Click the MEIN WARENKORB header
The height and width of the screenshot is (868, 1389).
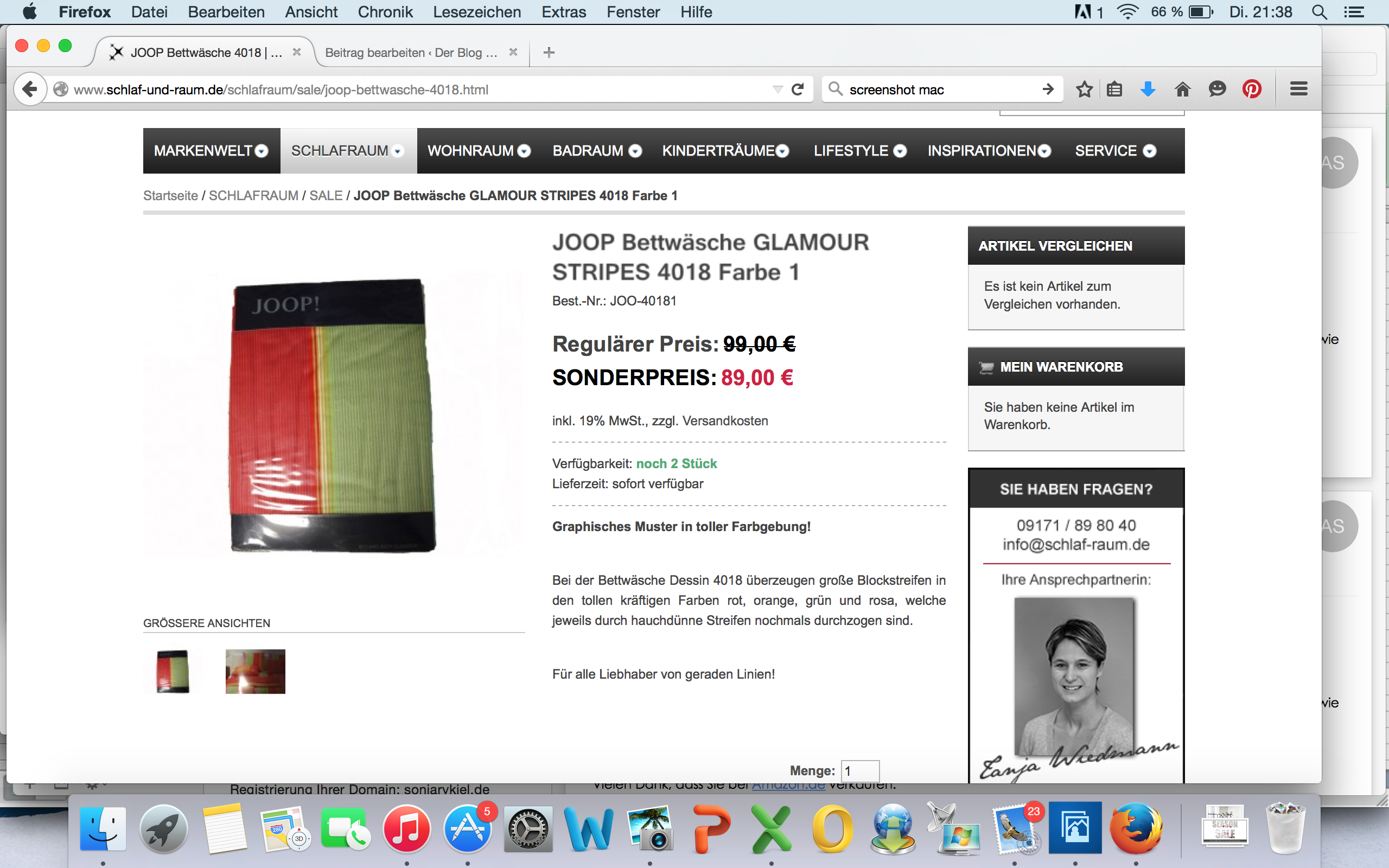tap(1076, 366)
